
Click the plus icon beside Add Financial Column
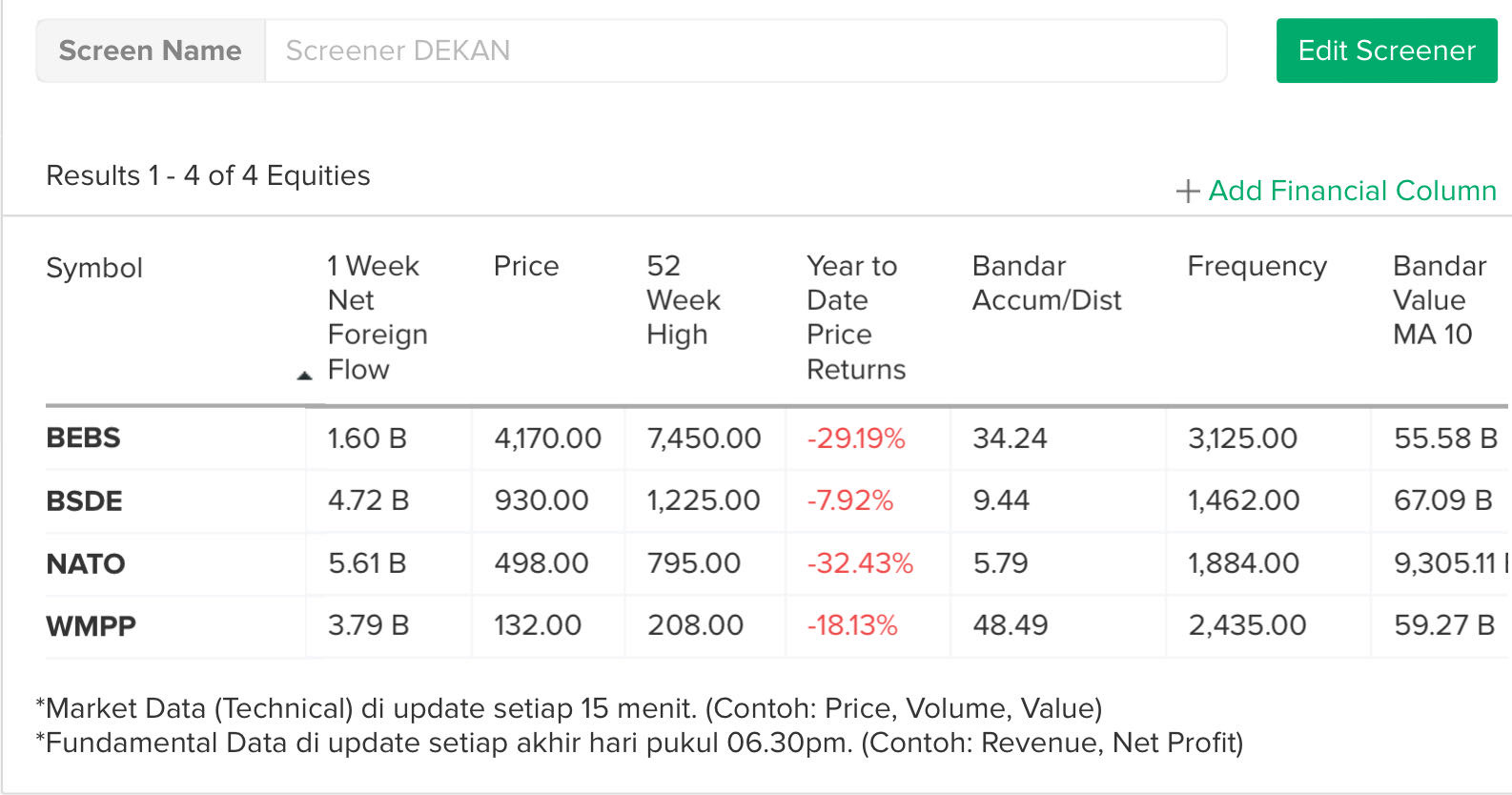click(x=1188, y=192)
